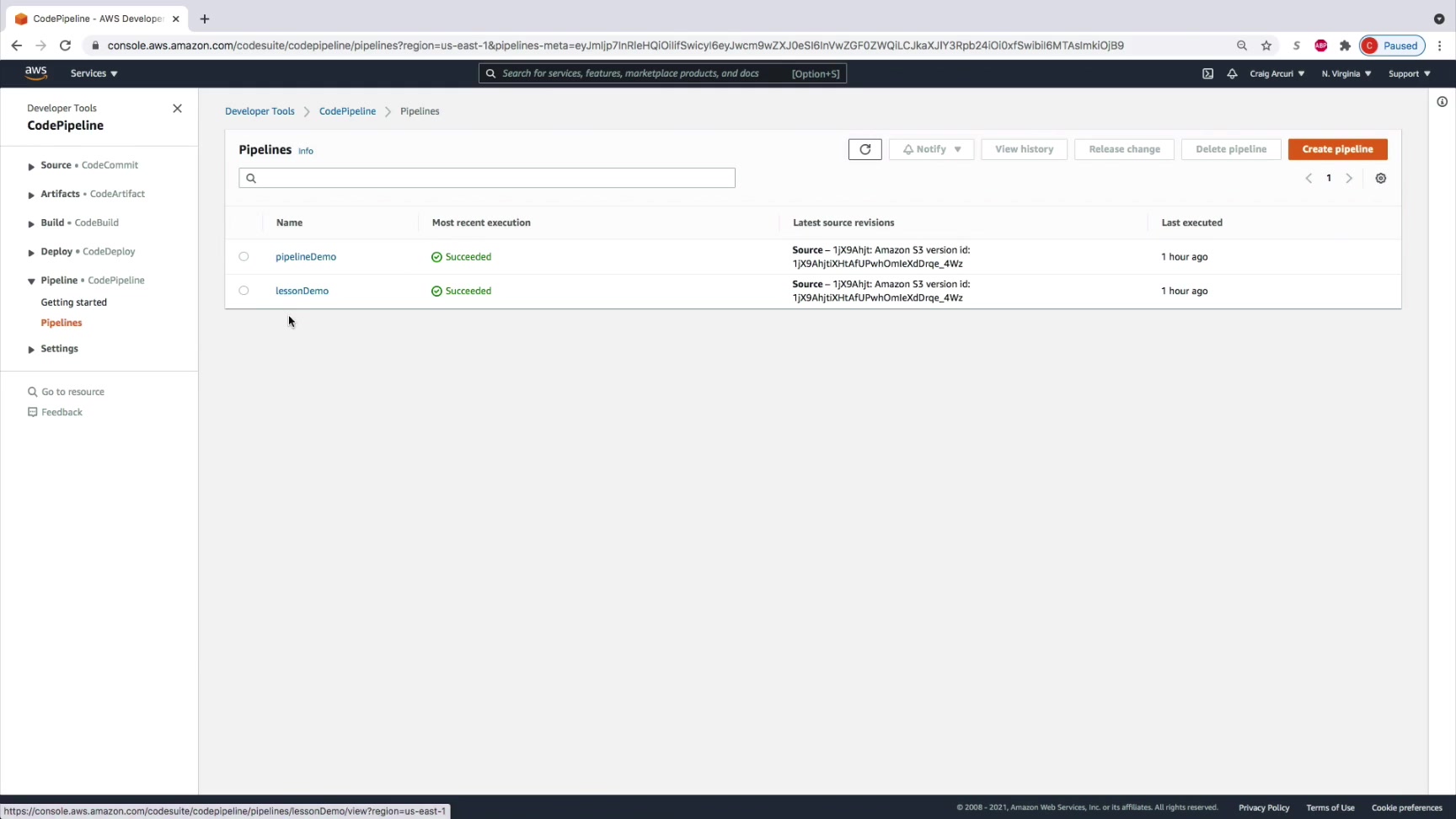Click the browser address bar URL
1456x819 pixels.
(x=615, y=45)
